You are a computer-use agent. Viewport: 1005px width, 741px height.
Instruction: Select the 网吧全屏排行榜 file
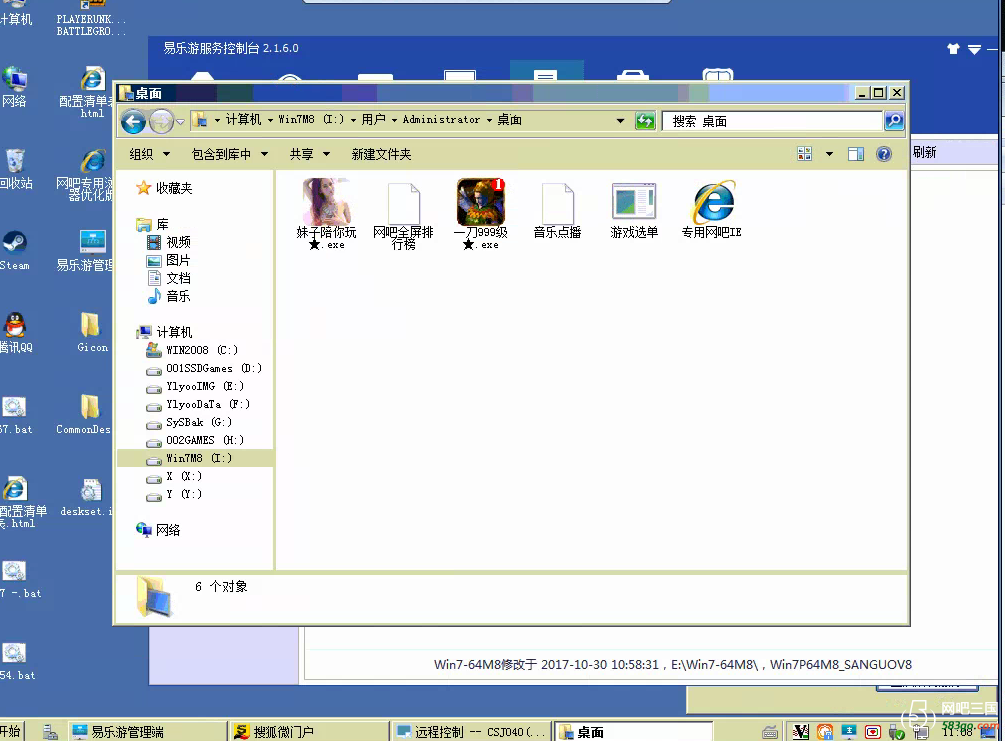pyautogui.click(x=403, y=216)
